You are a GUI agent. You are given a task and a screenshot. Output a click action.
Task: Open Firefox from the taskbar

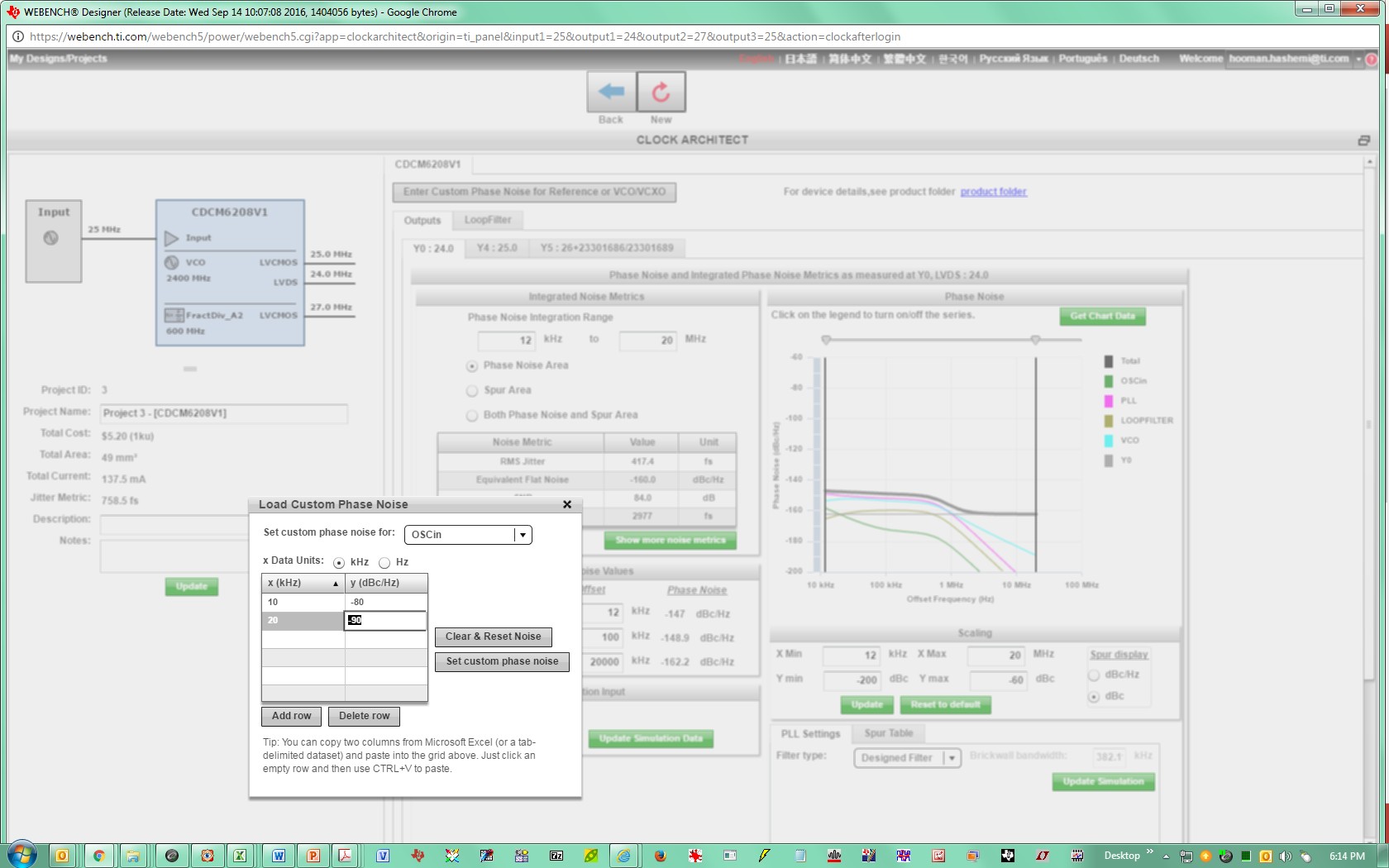pos(660,856)
